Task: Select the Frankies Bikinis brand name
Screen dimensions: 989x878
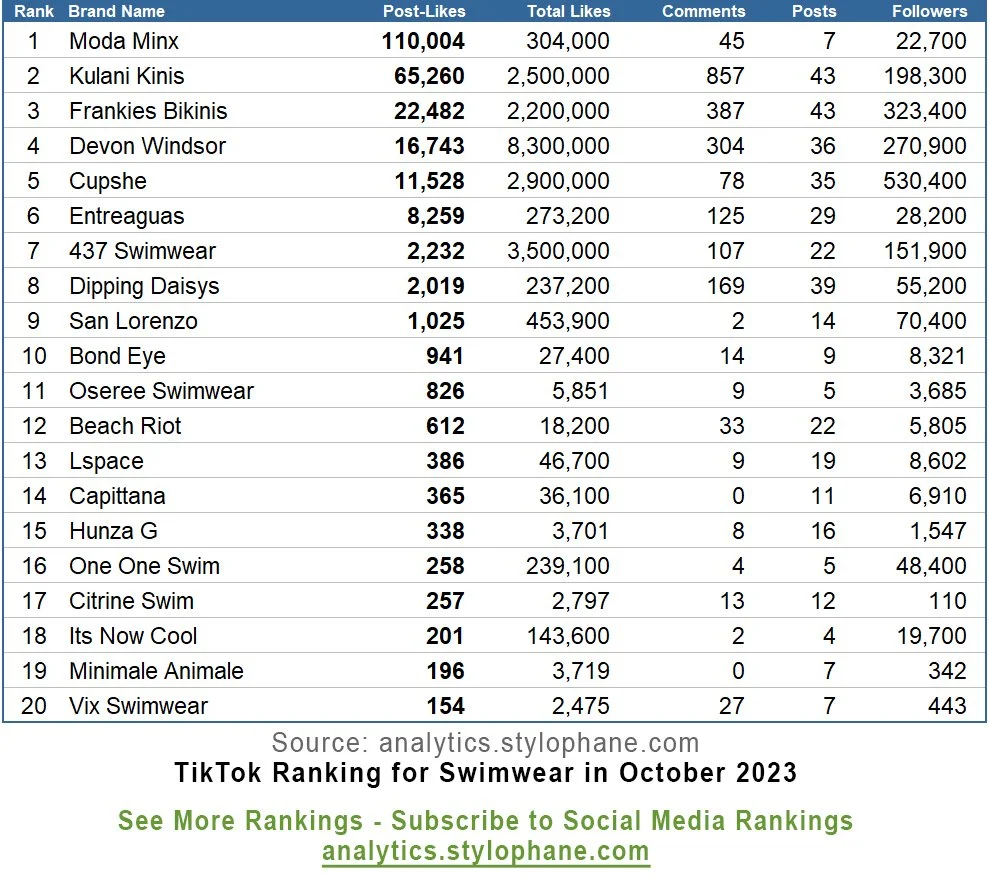Action: (x=148, y=111)
